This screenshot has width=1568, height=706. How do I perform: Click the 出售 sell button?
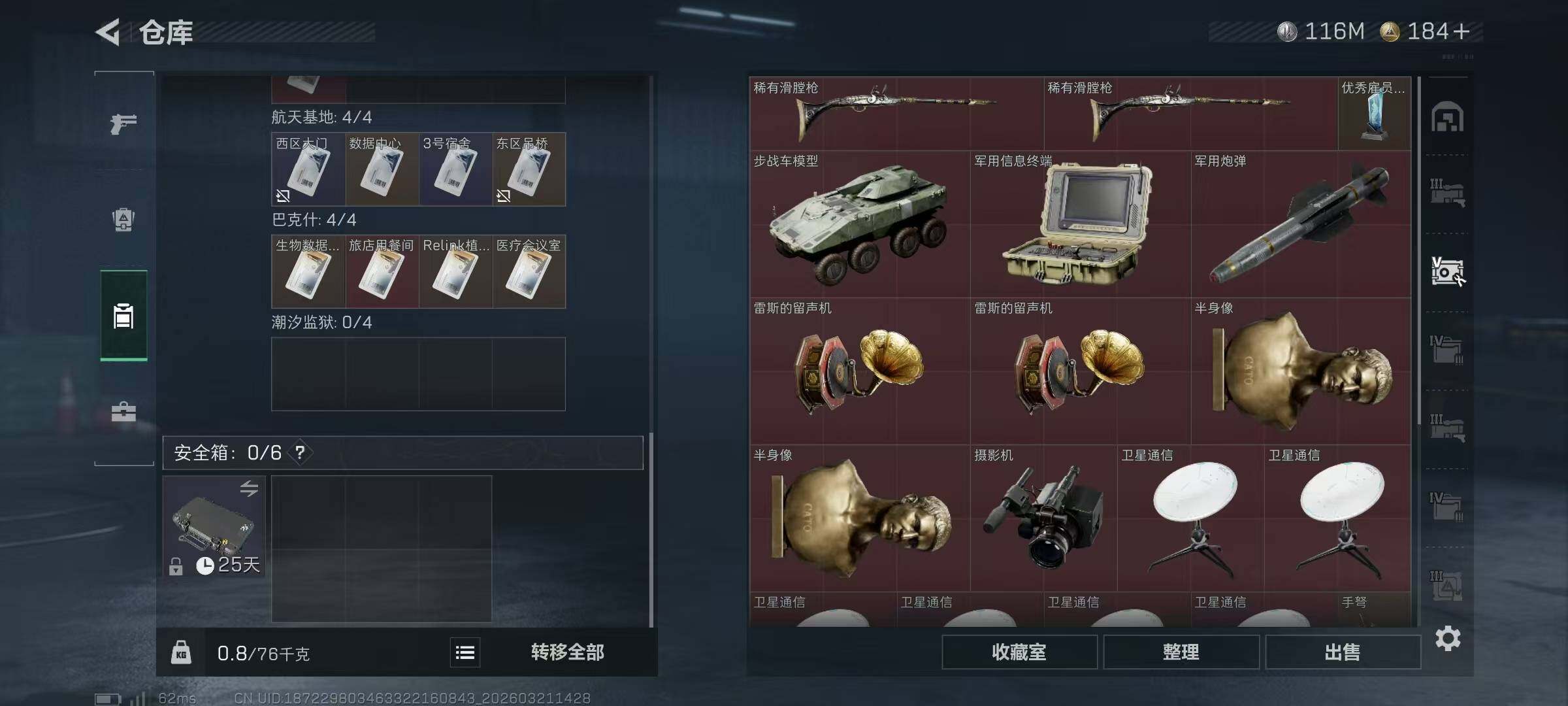click(1343, 652)
